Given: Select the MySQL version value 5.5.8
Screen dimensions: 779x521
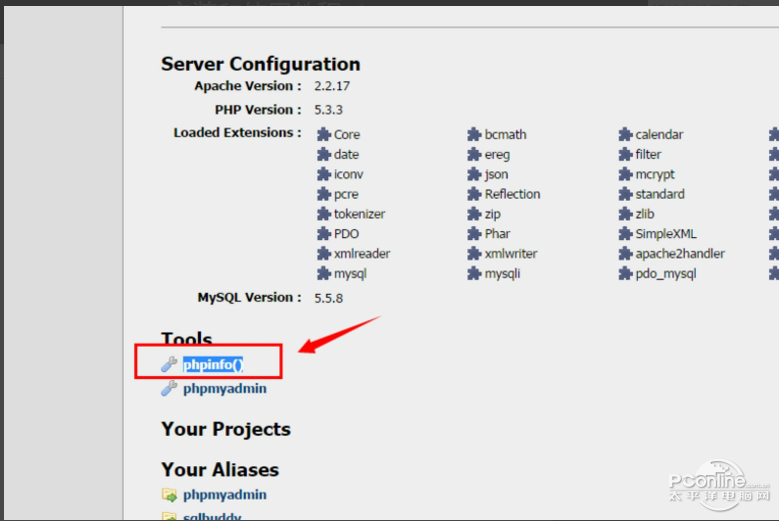Looking at the screenshot, I should (x=328, y=298).
